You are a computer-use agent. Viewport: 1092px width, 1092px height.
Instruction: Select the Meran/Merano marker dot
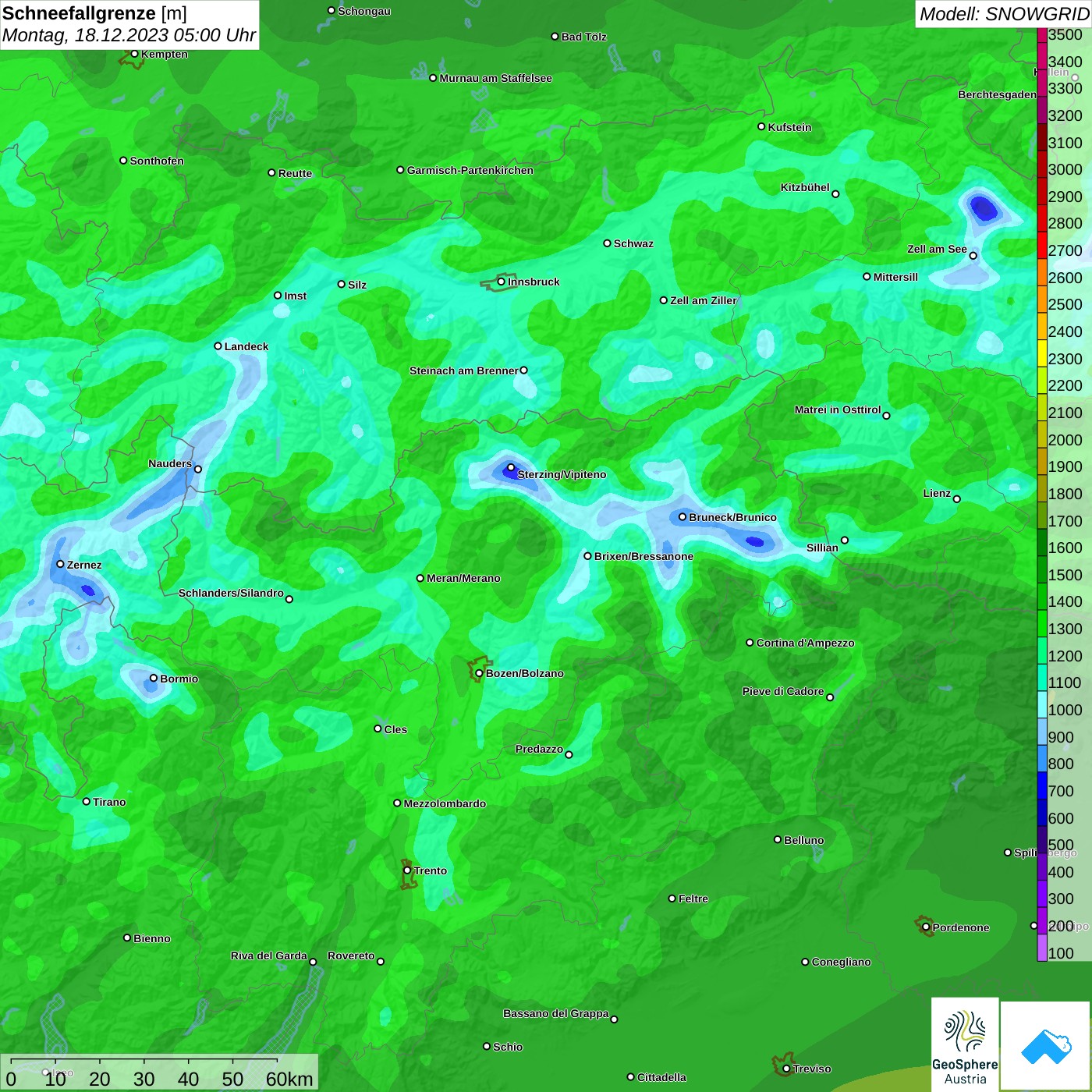click(x=420, y=578)
